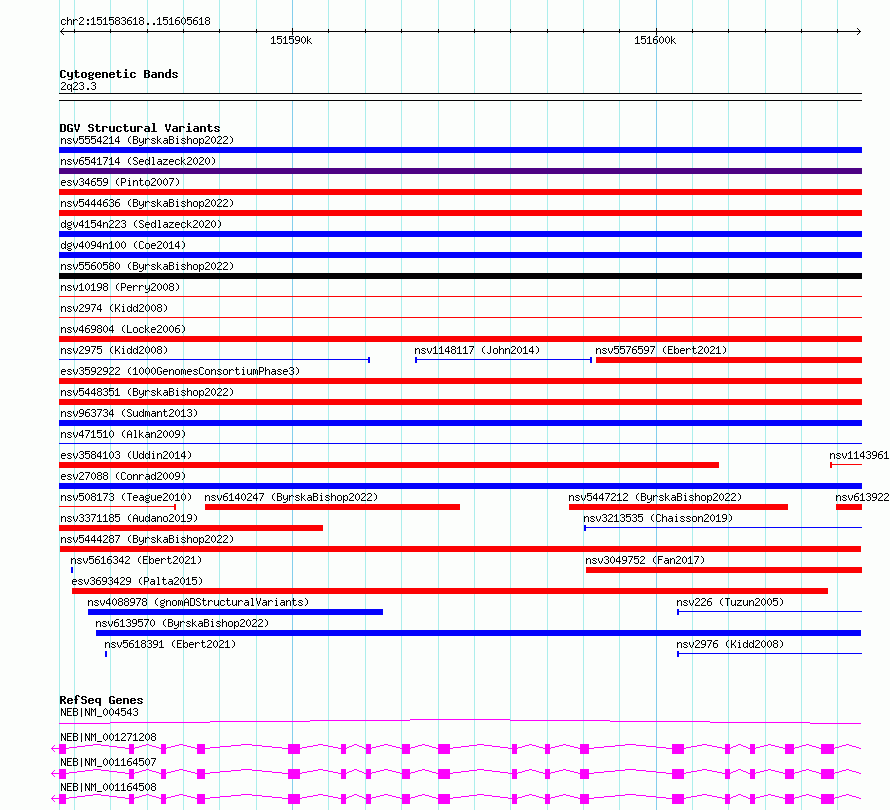Image resolution: width=890 pixels, height=810 pixels.
Task: Select the nsv6541714 (Sedlazeck2020) purple bar
Action: [460, 171]
